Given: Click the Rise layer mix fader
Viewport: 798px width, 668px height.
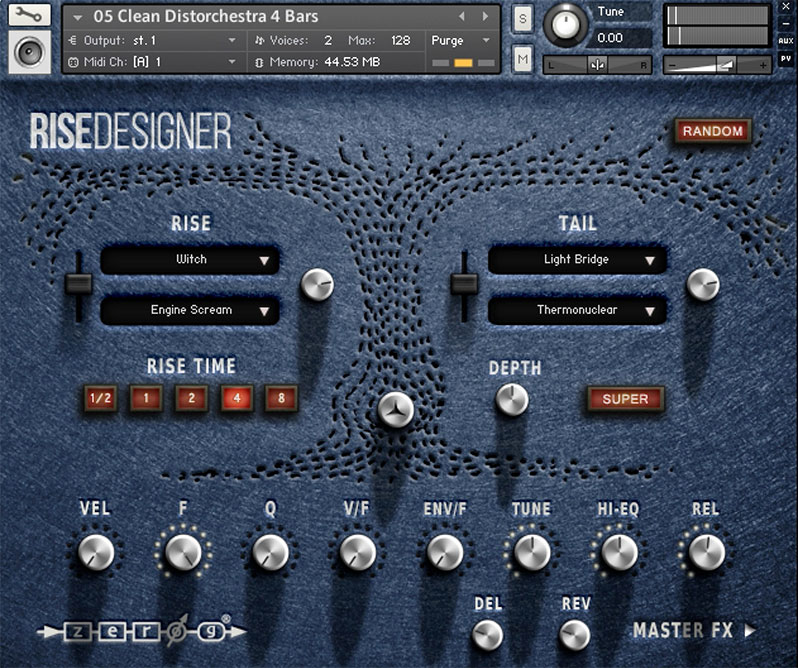Looking at the screenshot, I should 79,284.
